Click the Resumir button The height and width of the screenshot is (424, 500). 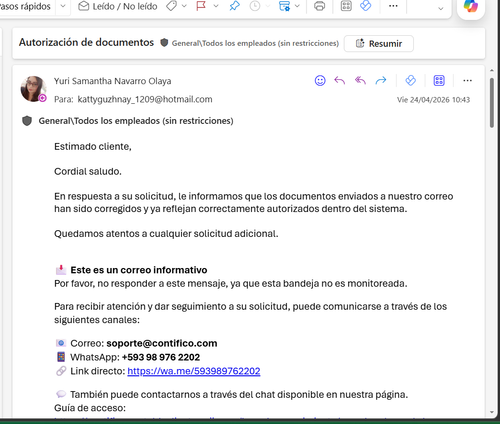(x=379, y=44)
